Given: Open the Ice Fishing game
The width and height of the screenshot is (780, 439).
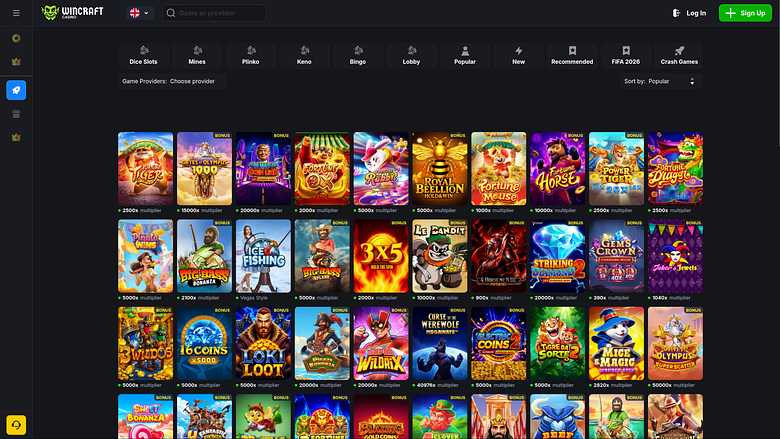Looking at the screenshot, I should [x=263, y=256].
